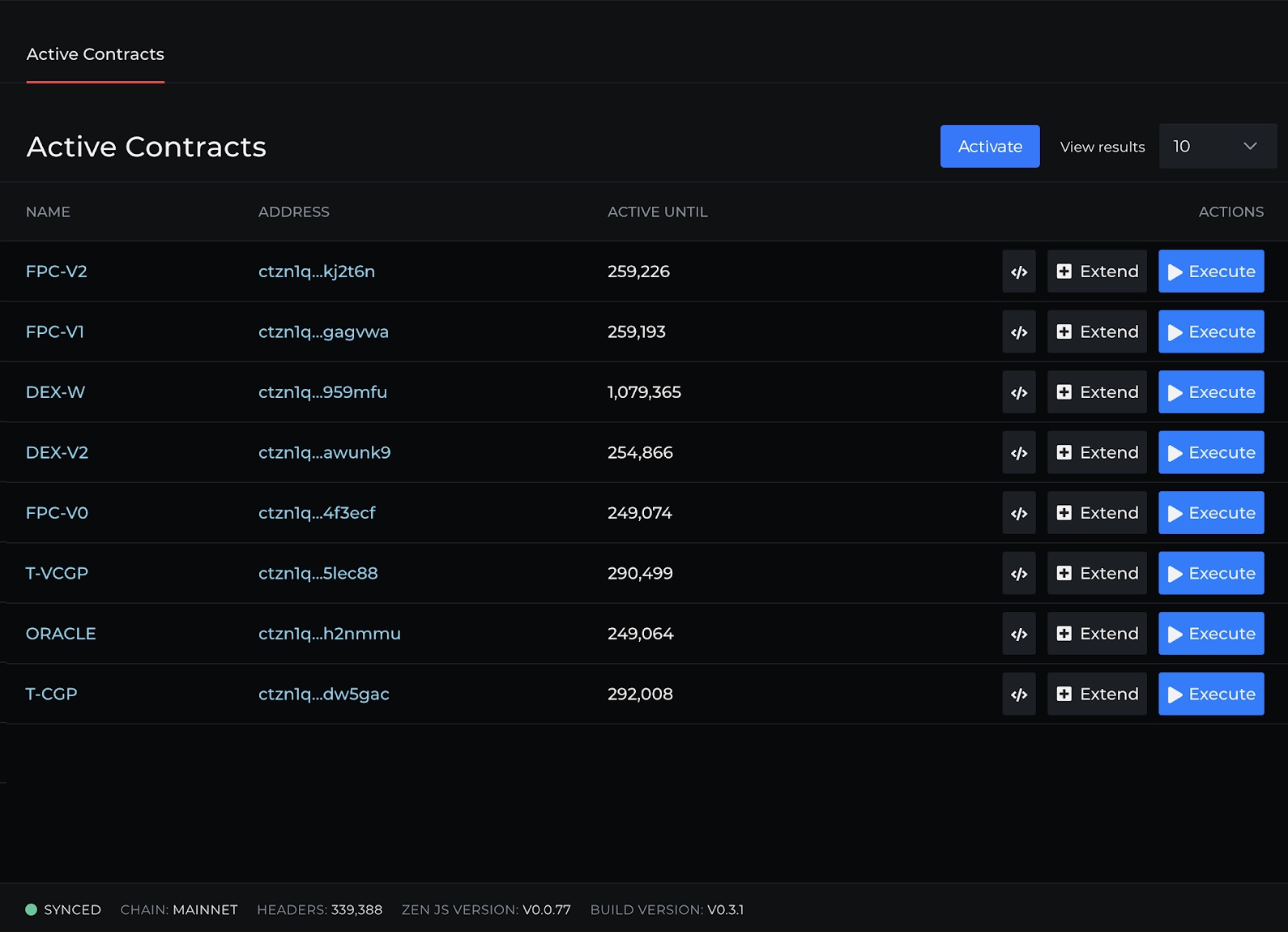Image resolution: width=1288 pixels, height=932 pixels.
Task: Click code icon for T-CGP contract
Action: pyautogui.click(x=1018, y=695)
